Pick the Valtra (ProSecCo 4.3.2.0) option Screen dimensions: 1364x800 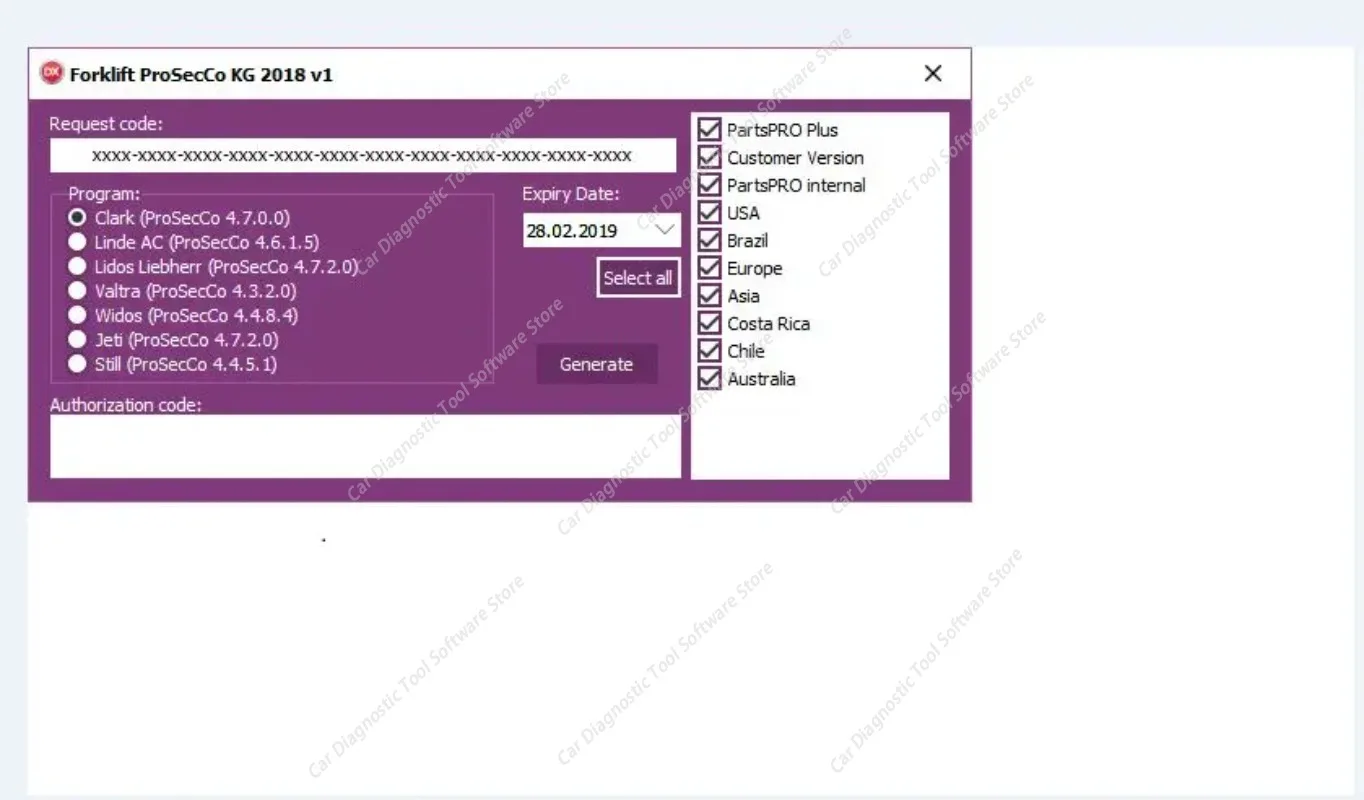pos(77,290)
